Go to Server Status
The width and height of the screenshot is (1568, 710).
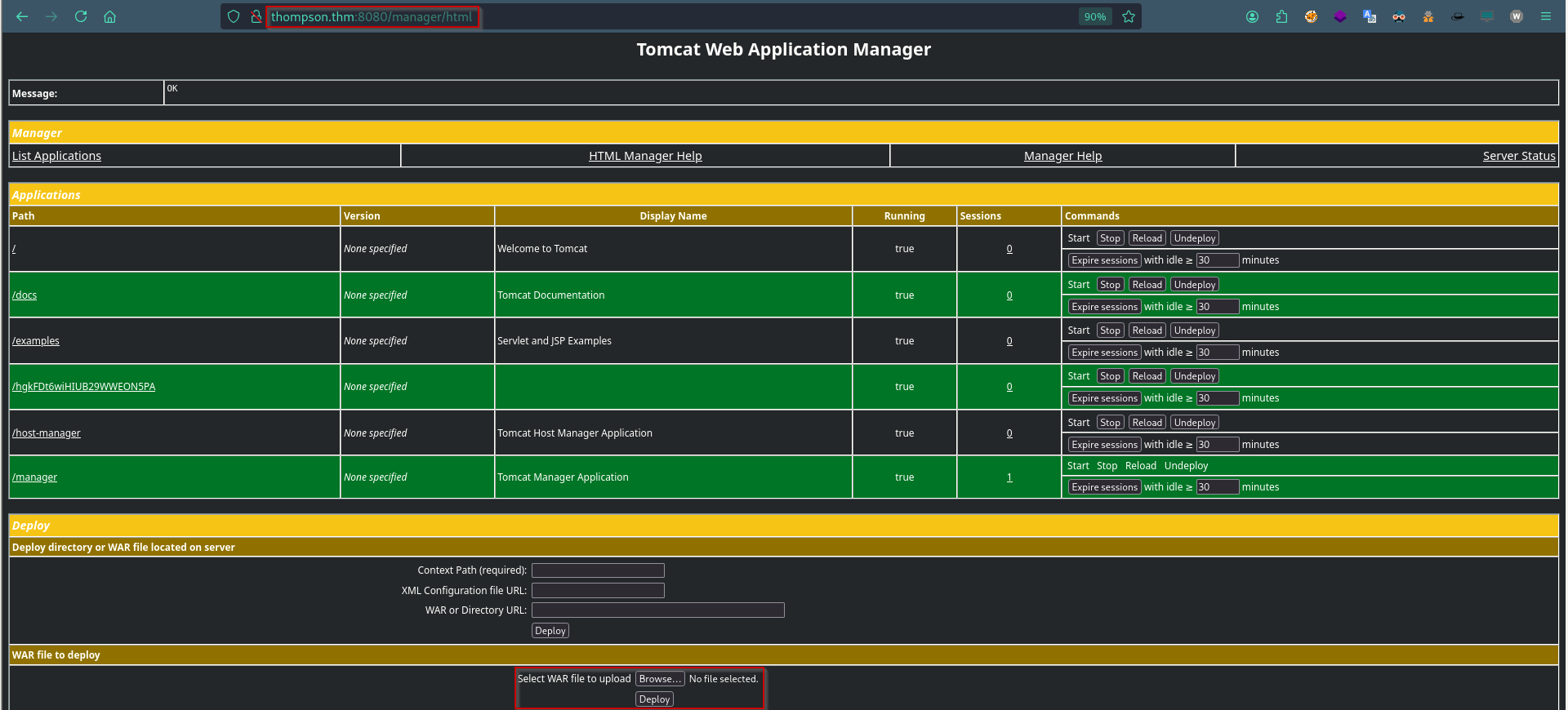[x=1519, y=156]
